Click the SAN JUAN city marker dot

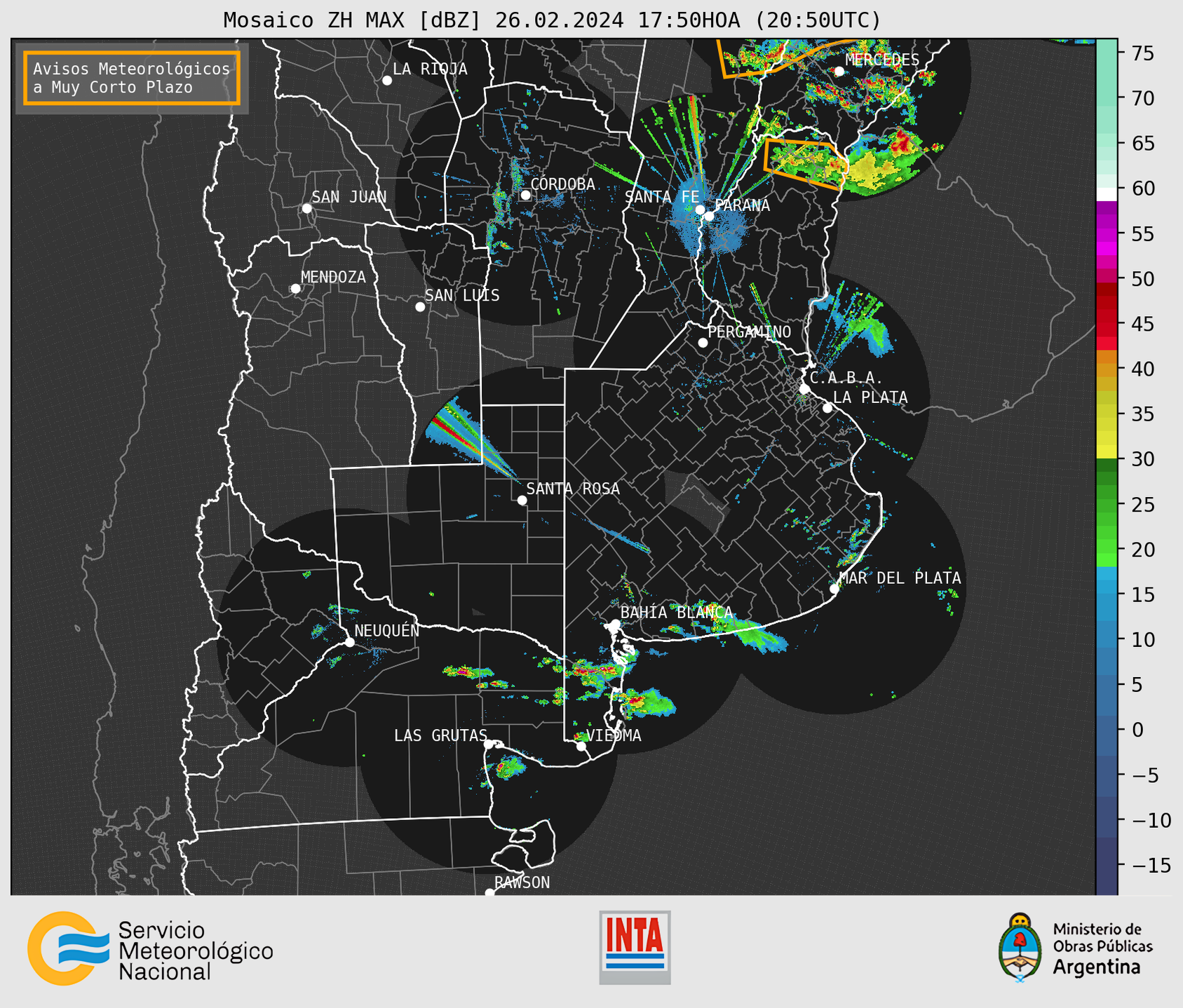[306, 208]
